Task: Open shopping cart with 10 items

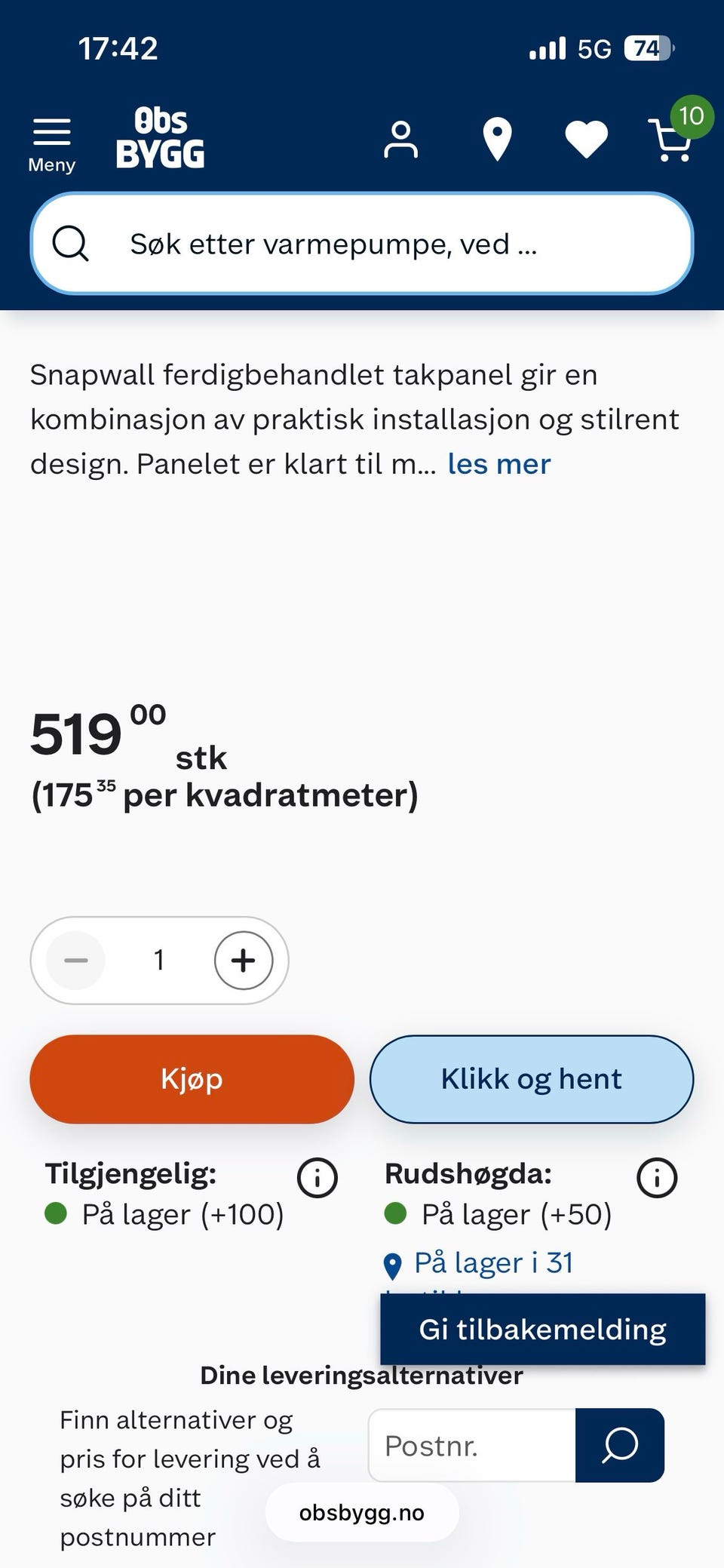Action: click(673, 138)
